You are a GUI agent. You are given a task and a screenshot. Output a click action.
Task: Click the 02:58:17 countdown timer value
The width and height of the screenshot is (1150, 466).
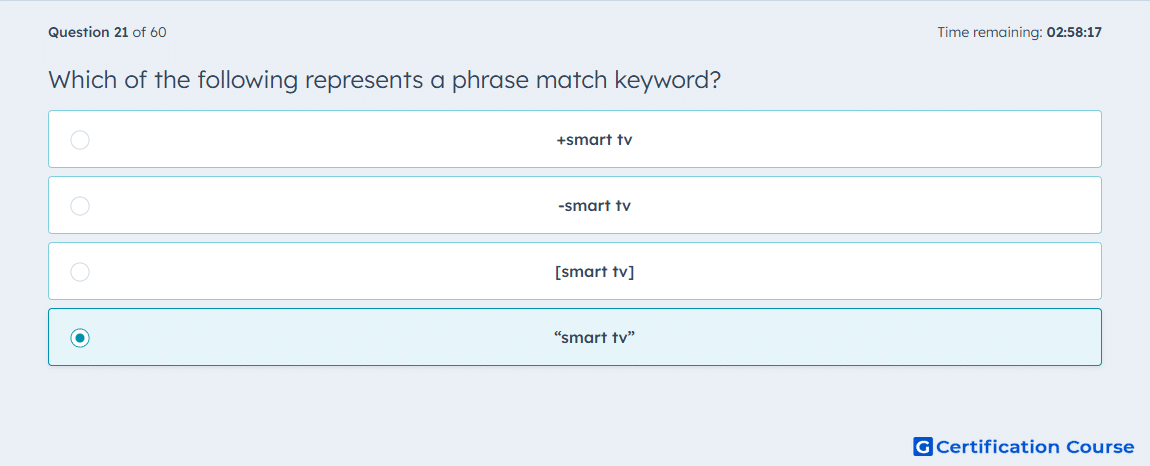(x=1075, y=32)
